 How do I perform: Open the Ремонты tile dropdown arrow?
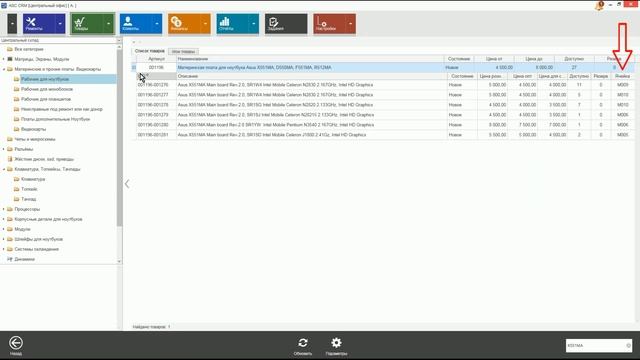(60, 23)
